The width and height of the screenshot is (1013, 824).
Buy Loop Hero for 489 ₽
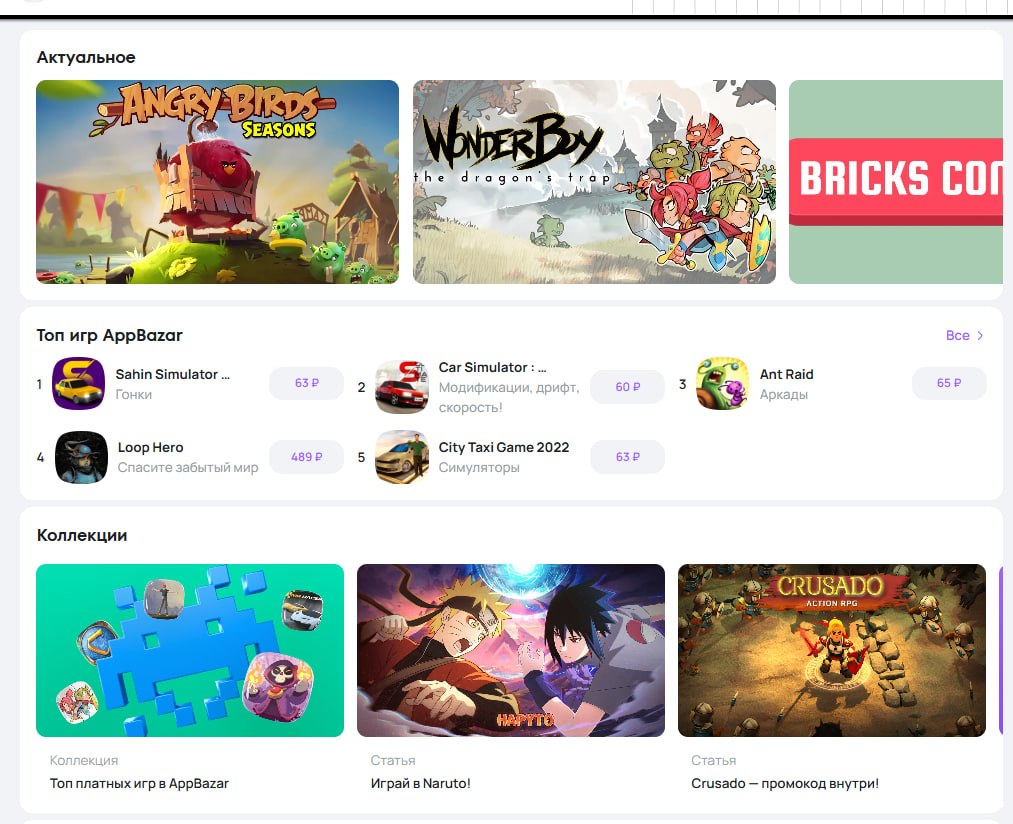coord(307,457)
